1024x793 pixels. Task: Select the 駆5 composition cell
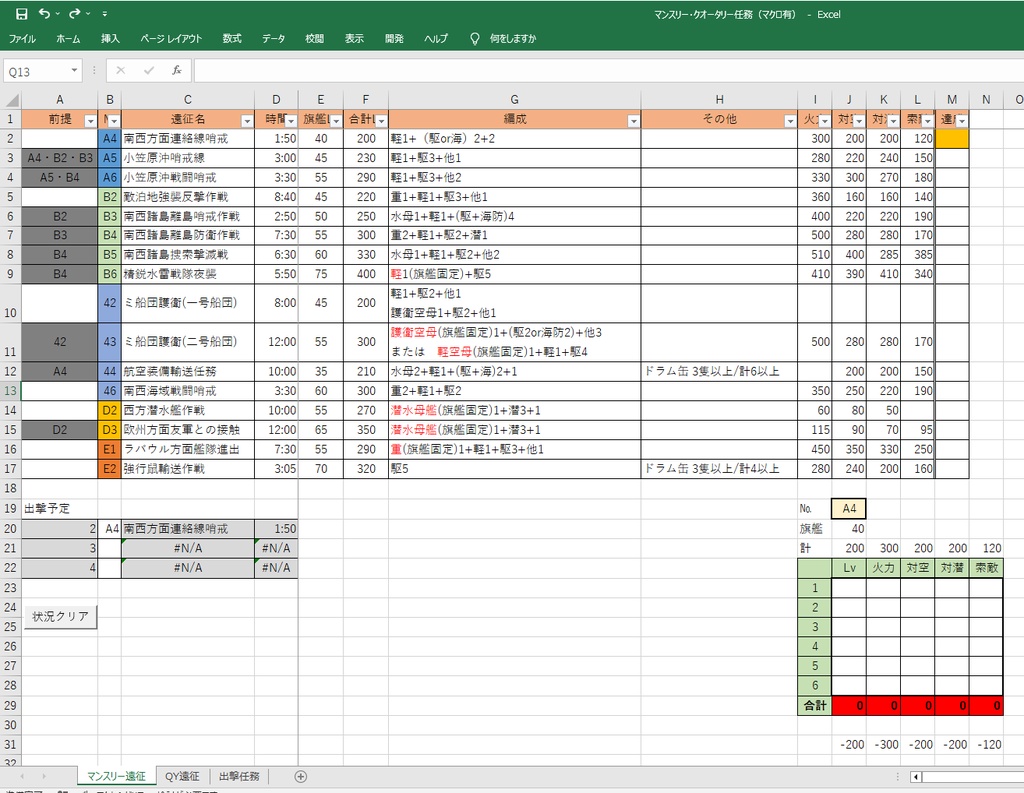[x=515, y=468]
